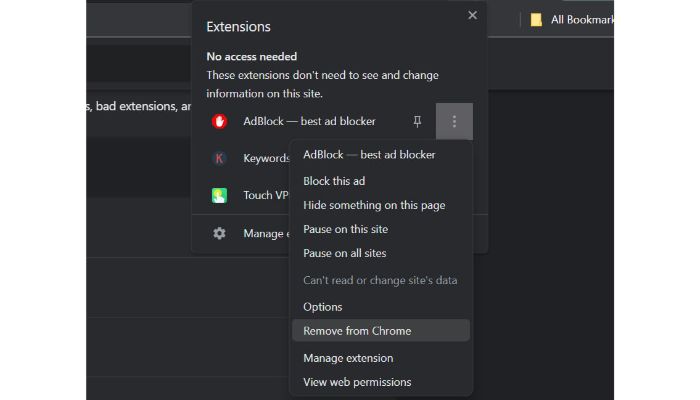Click the Keywords extension name in the list
Viewport: 700px width, 400px height.
[267, 158]
